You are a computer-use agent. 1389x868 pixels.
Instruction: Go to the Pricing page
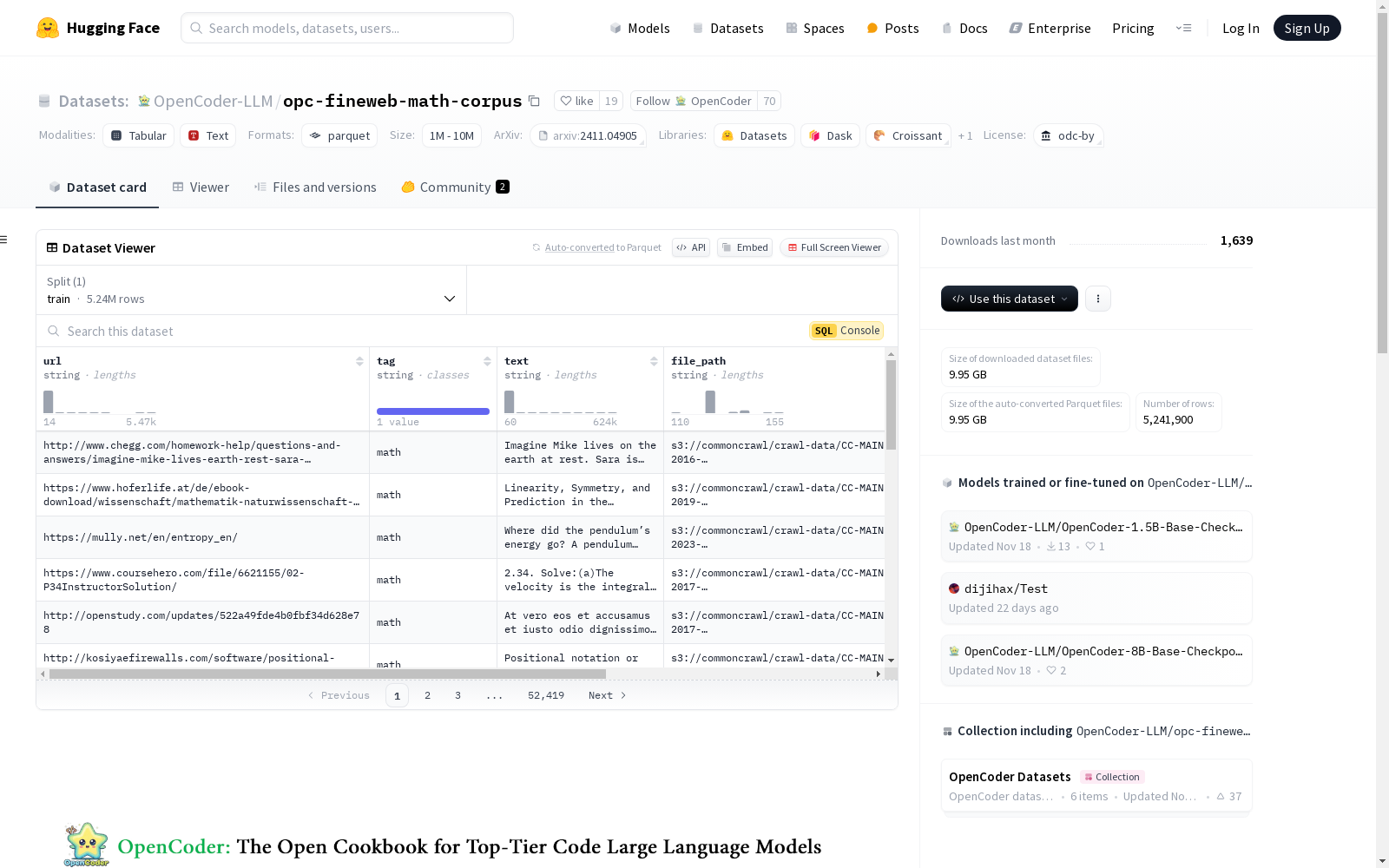pos(1133,29)
